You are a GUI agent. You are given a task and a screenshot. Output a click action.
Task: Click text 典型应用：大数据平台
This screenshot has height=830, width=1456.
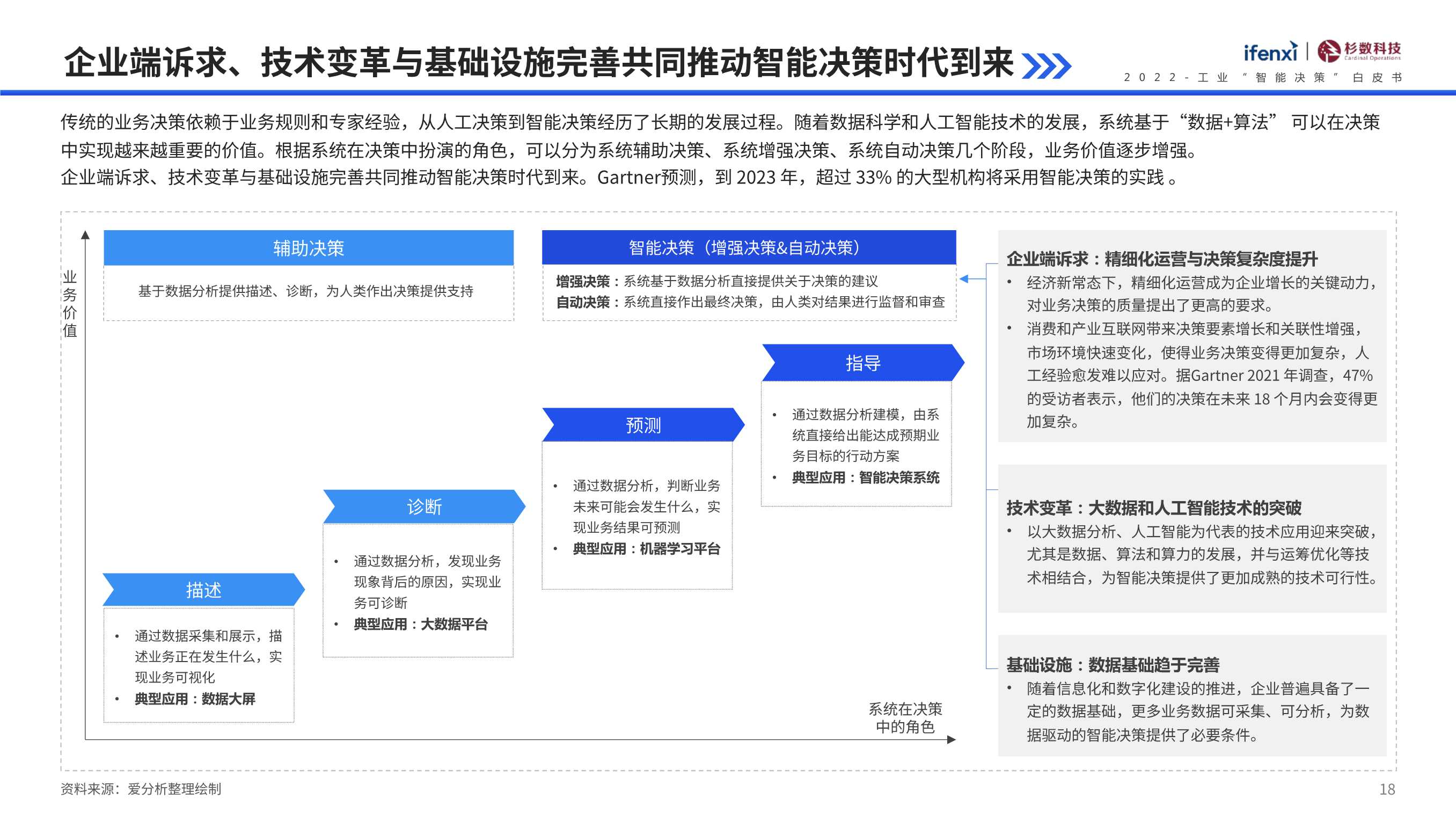point(421,624)
